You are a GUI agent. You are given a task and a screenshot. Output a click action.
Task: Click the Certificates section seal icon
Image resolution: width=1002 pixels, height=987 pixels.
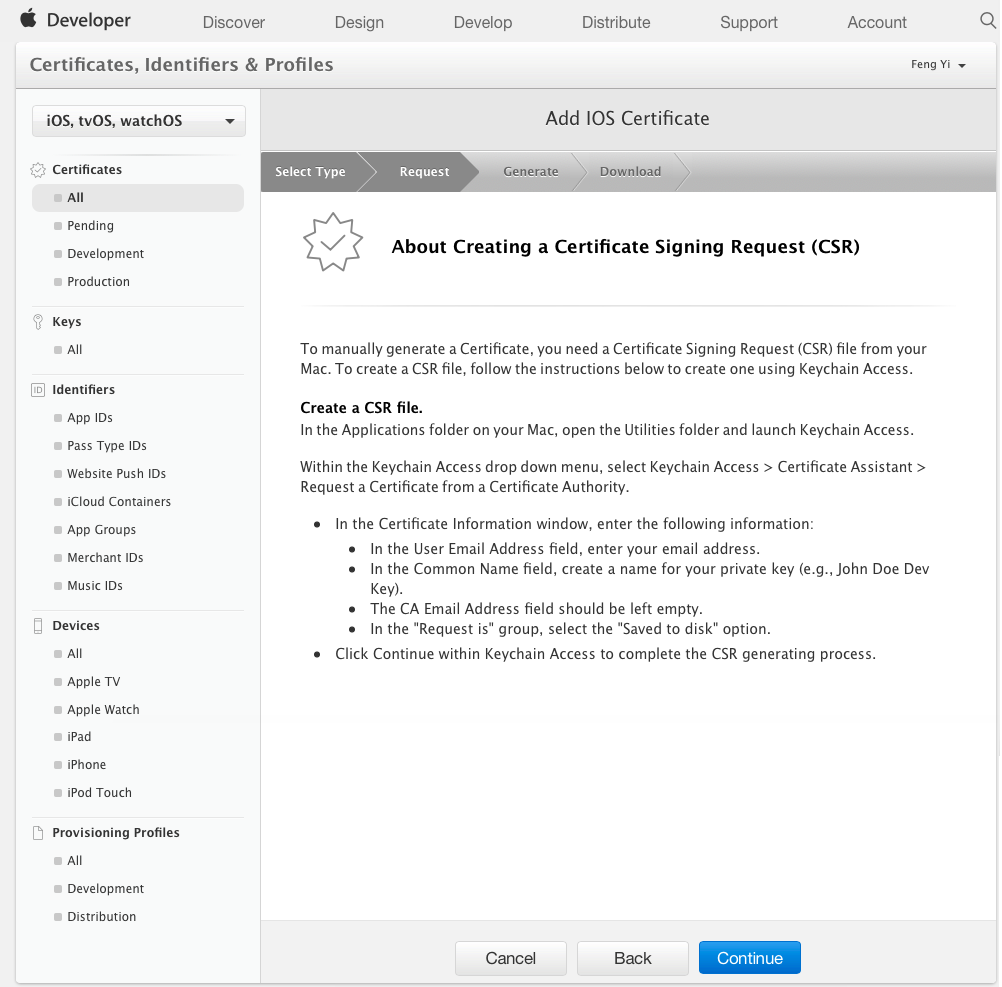38,170
